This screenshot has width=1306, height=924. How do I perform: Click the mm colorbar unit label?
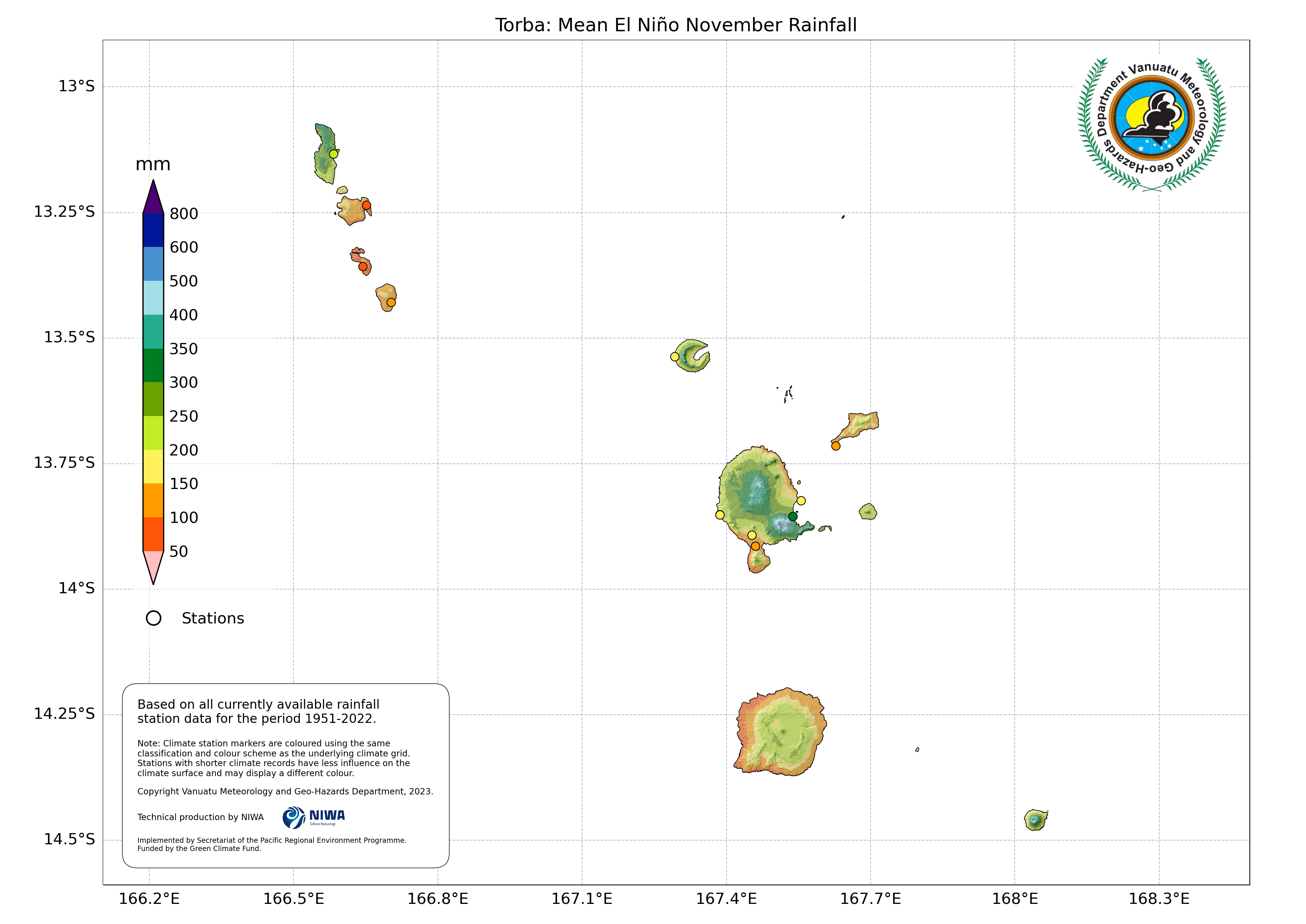(x=152, y=165)
